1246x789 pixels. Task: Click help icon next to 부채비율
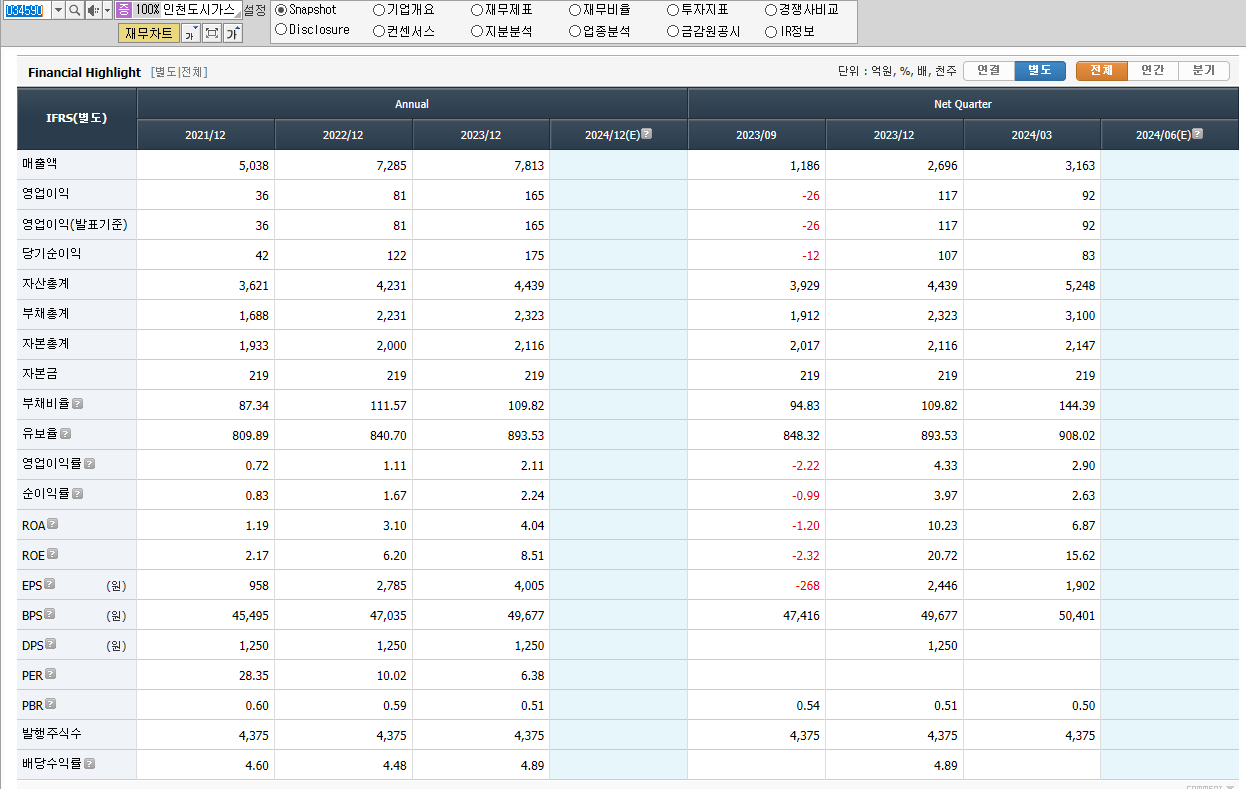pyautogui.click(x=78, y=404)
